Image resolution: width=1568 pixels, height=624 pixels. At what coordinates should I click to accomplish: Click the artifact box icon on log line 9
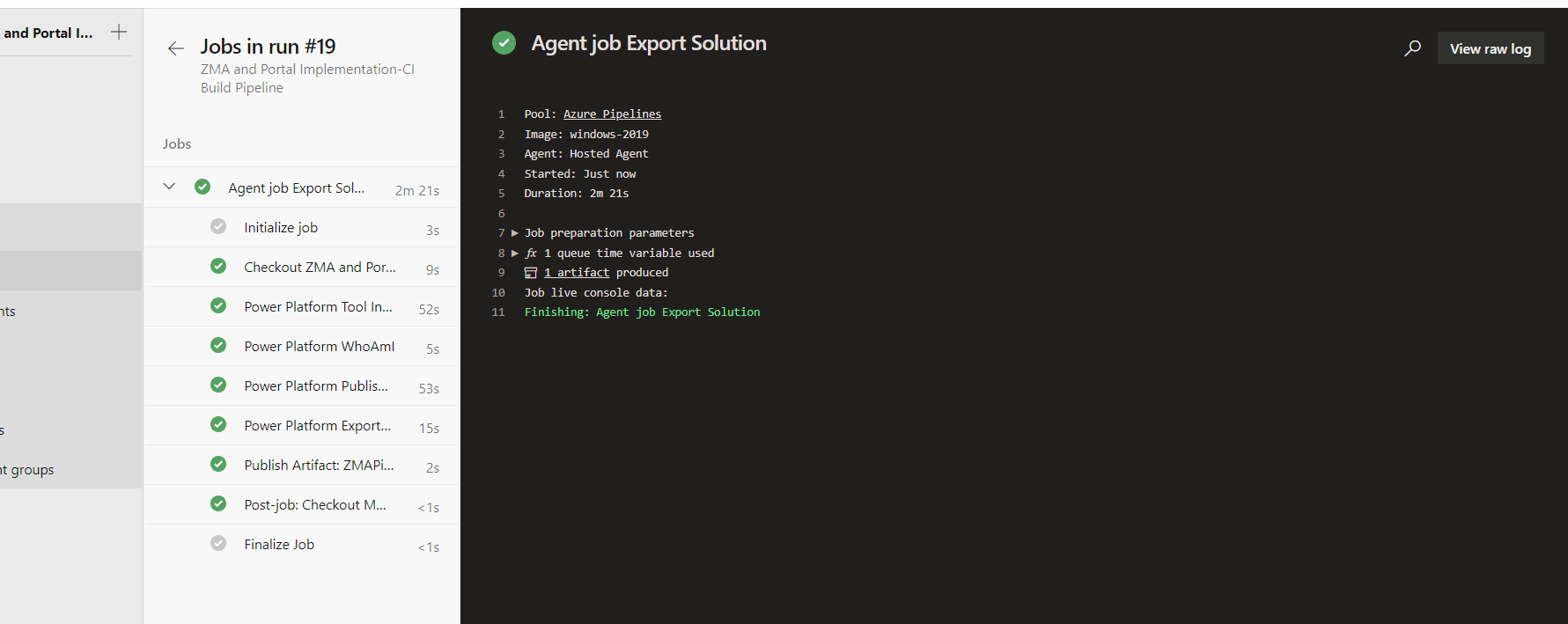531,273
